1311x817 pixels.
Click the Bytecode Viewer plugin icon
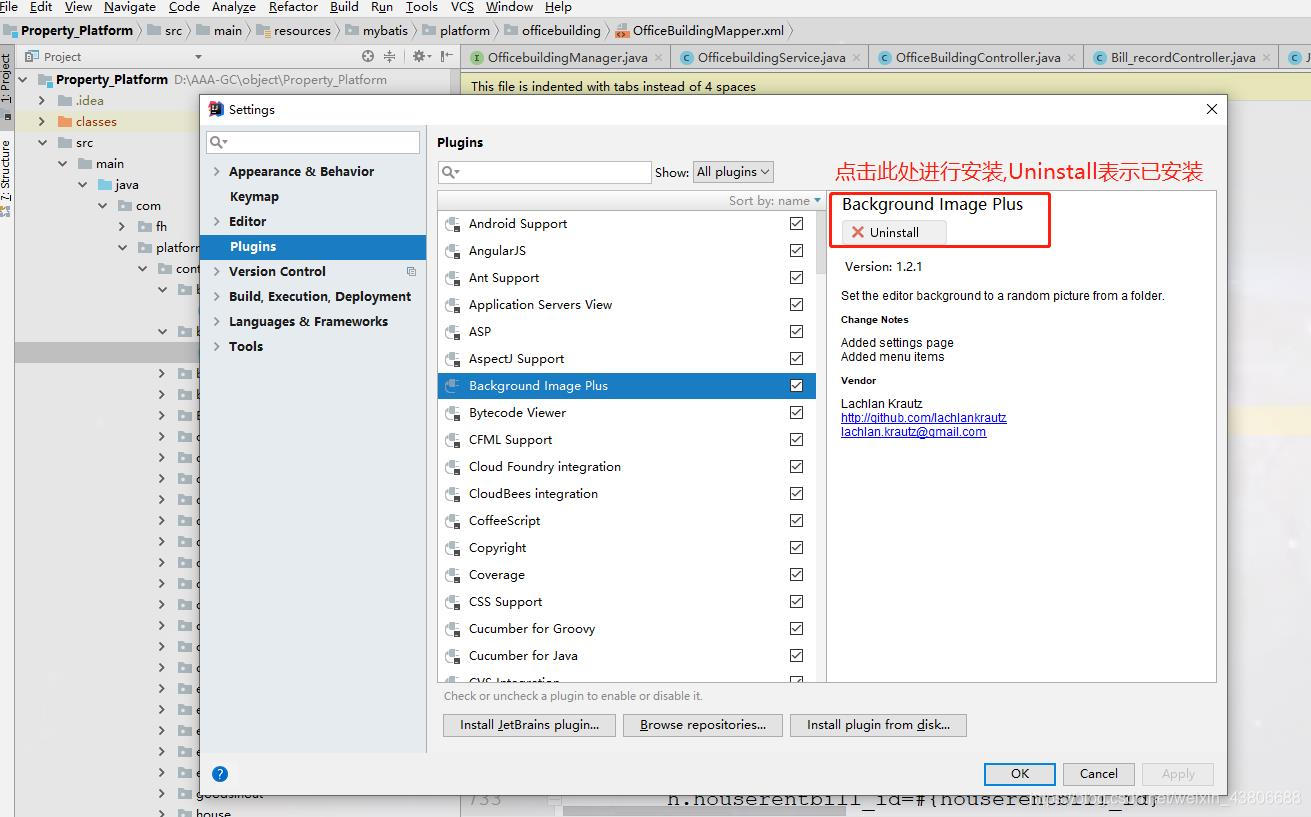coord(453,413)
